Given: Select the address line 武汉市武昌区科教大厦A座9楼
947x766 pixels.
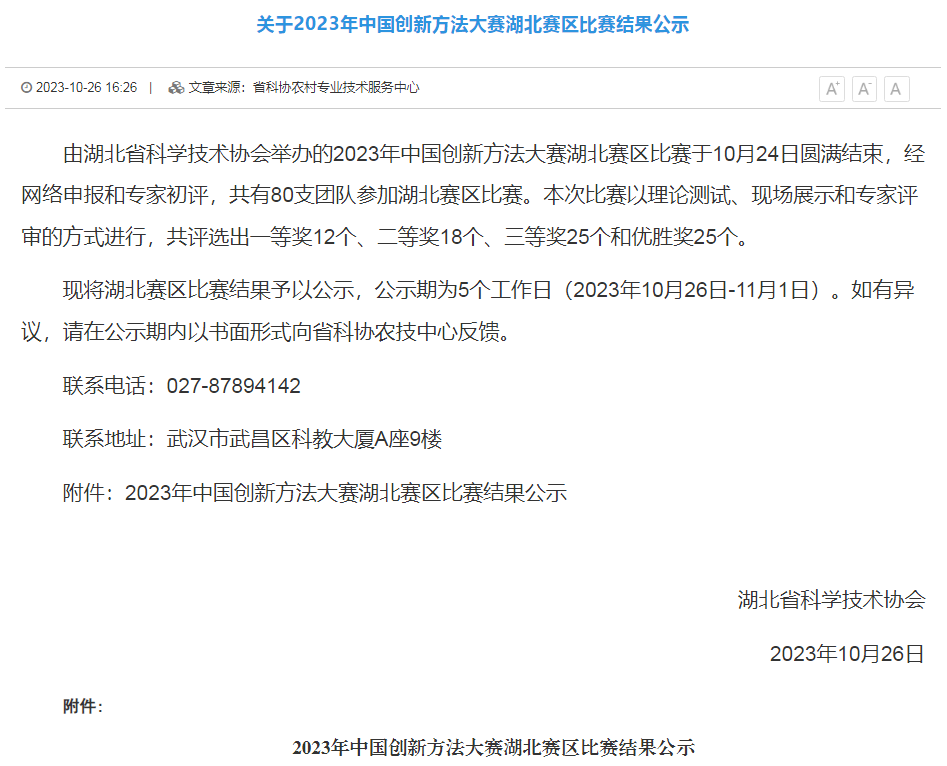Looking at the screenshot, I should tap(304, 439).
